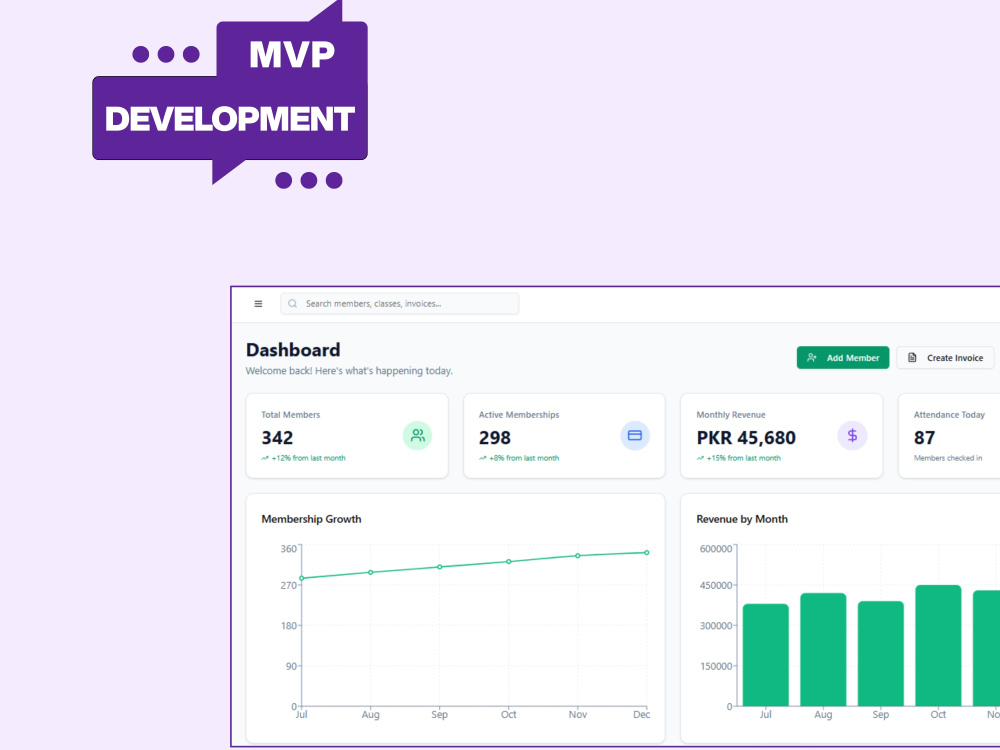Click the +15% from last month text
The height and width of the screenshot is (750, 1000).
(x=744, y=458)
